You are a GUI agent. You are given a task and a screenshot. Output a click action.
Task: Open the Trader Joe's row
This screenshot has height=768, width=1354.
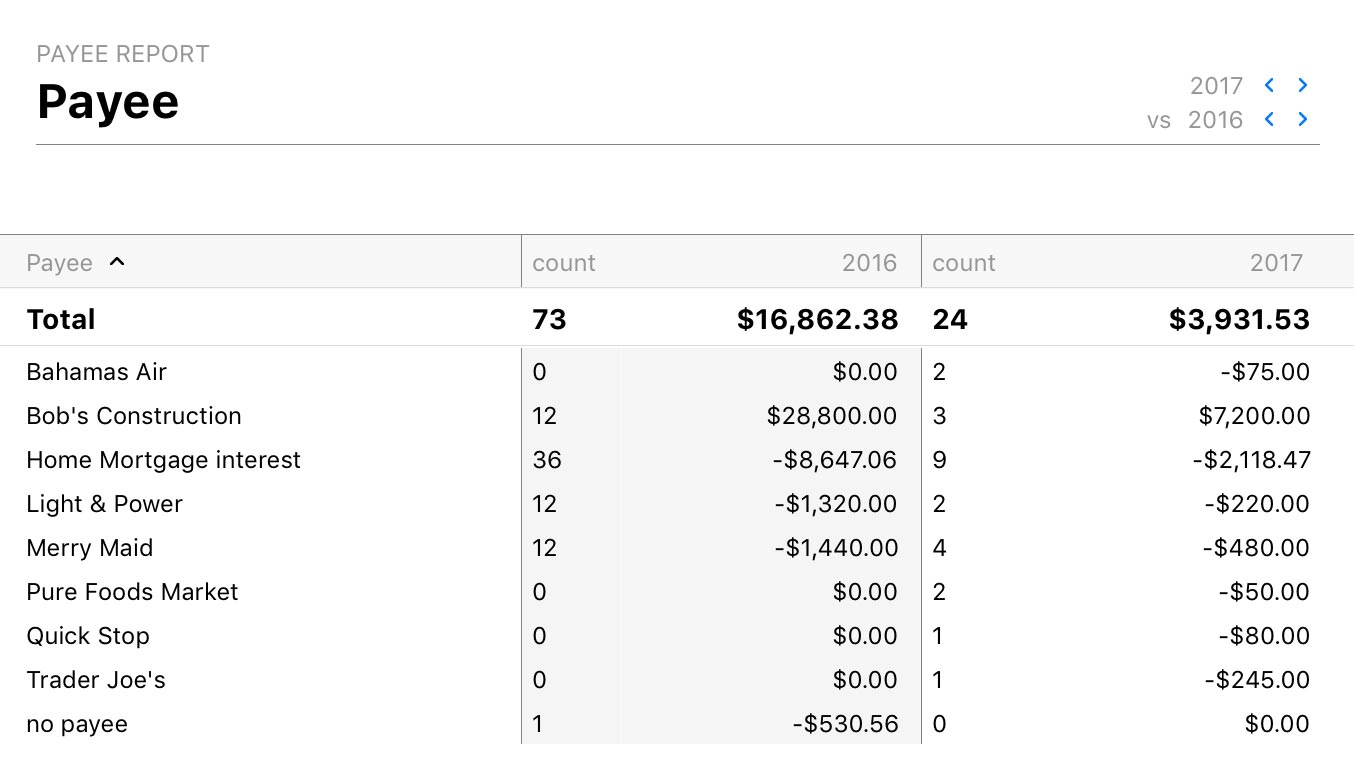(96, 680)
